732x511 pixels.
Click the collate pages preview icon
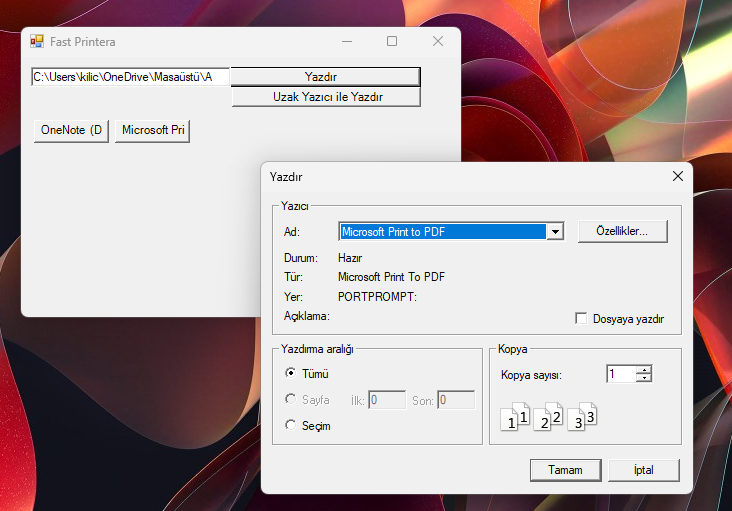coord(549,416)
